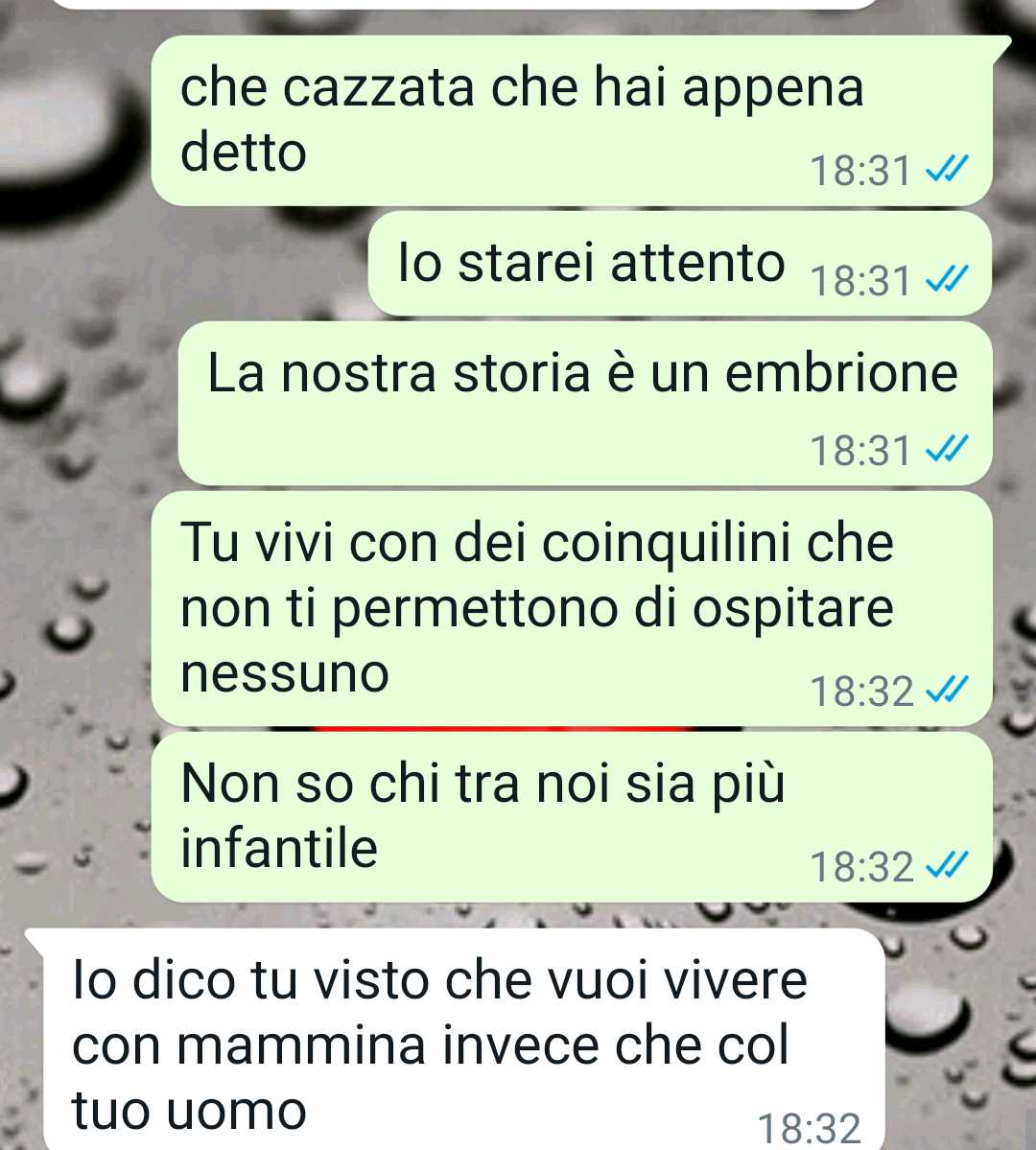Select the "Tu vivi con dei coinquilini" message
Screen dimensions: 1036x1150
(x=573, y=609)
